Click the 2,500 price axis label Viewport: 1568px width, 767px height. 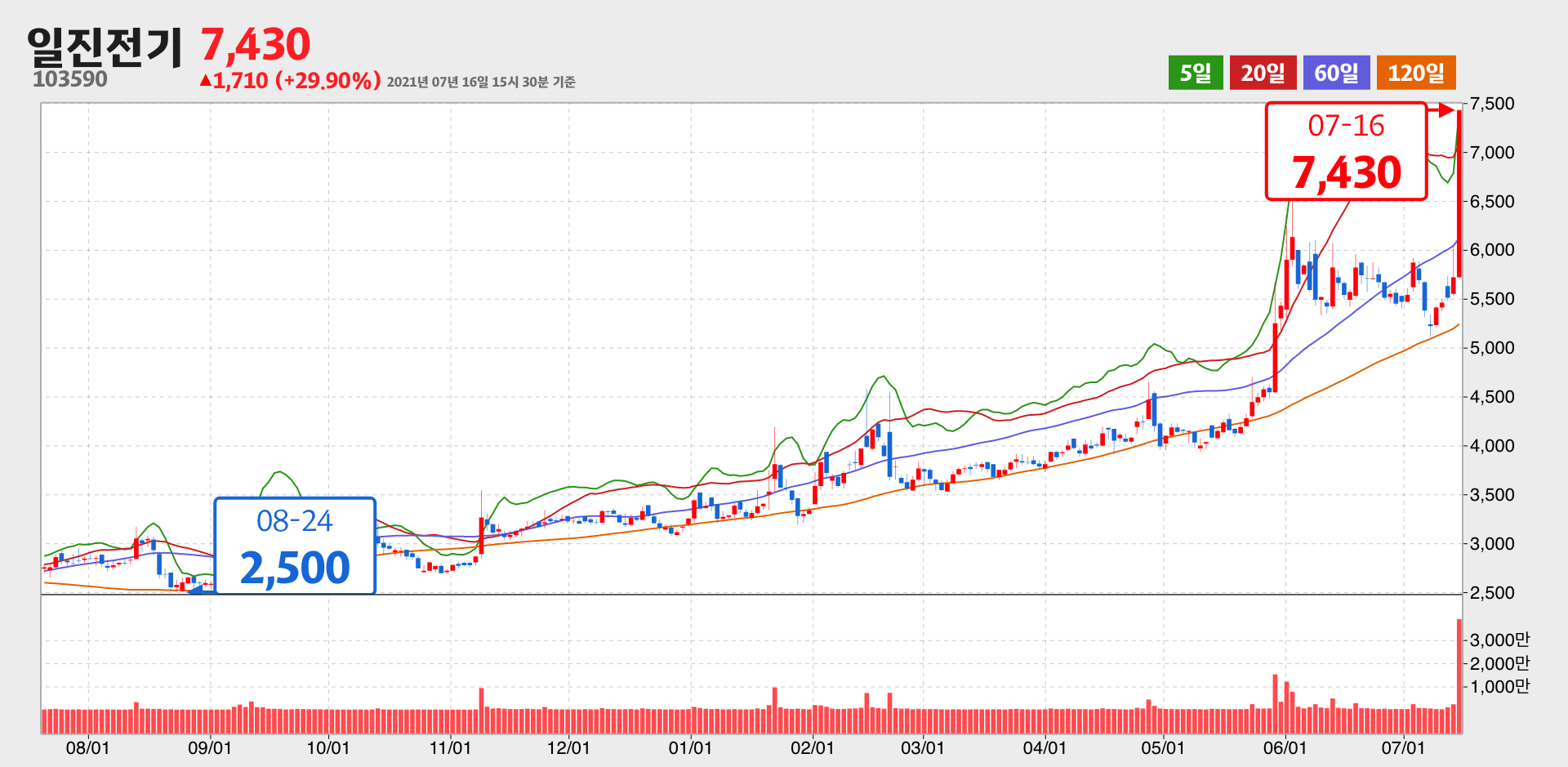(1492, 593)
